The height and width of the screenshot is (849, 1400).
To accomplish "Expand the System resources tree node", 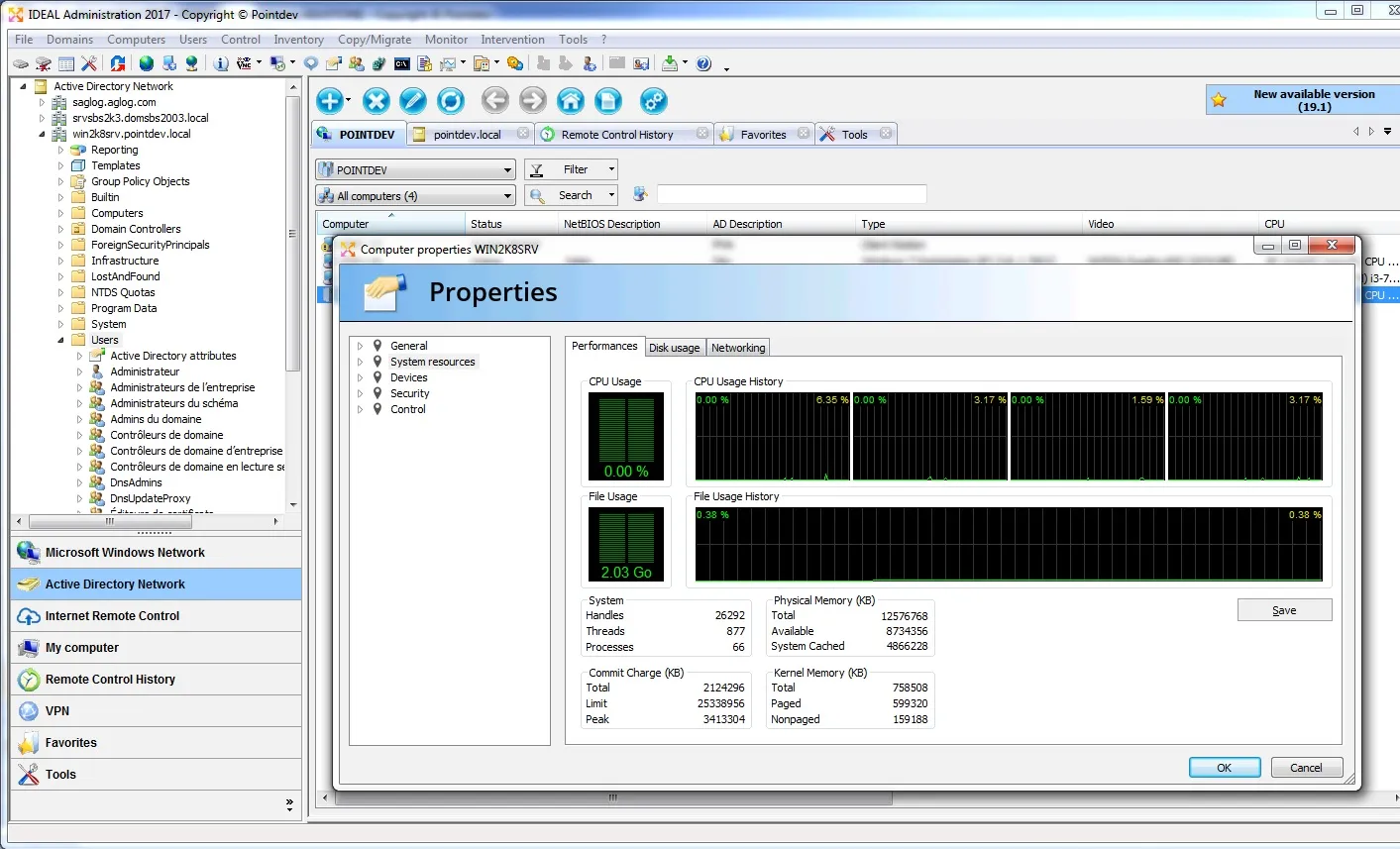I will pos(360,363).
